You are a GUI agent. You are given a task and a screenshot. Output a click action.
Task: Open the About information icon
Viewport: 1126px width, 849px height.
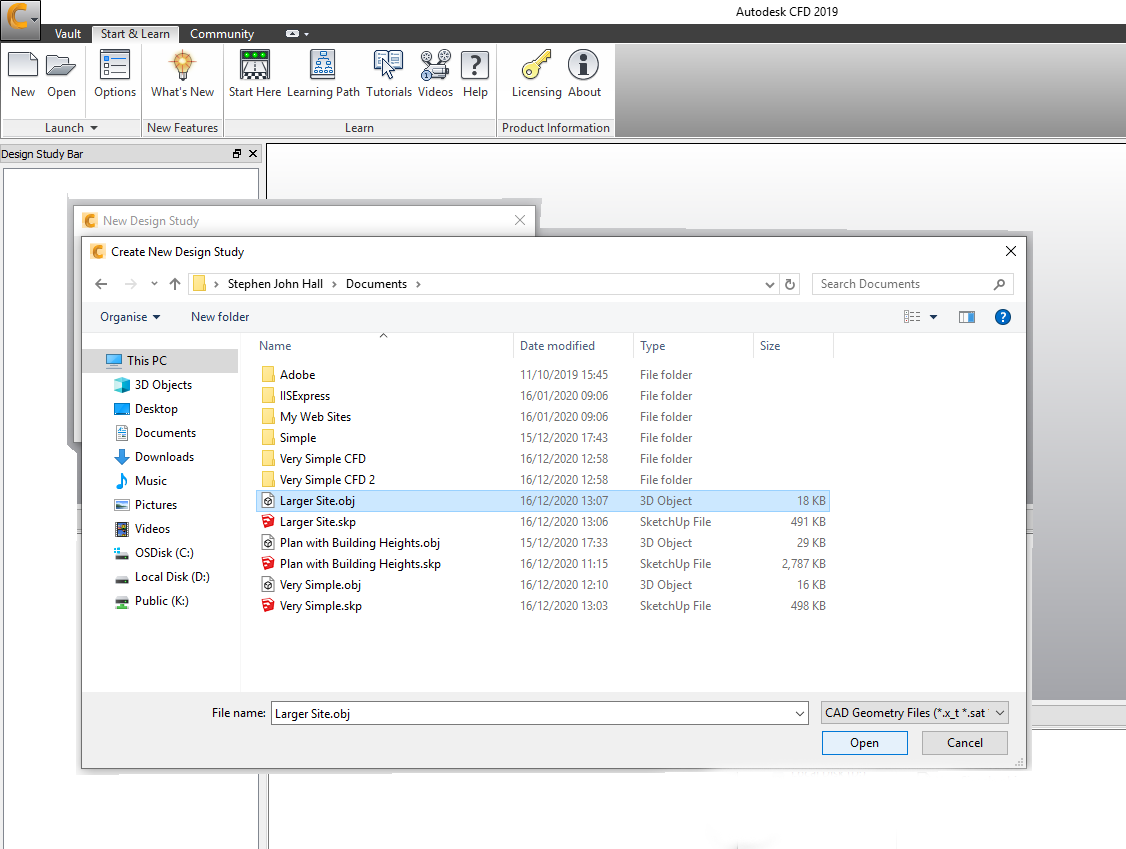(584, 67)
